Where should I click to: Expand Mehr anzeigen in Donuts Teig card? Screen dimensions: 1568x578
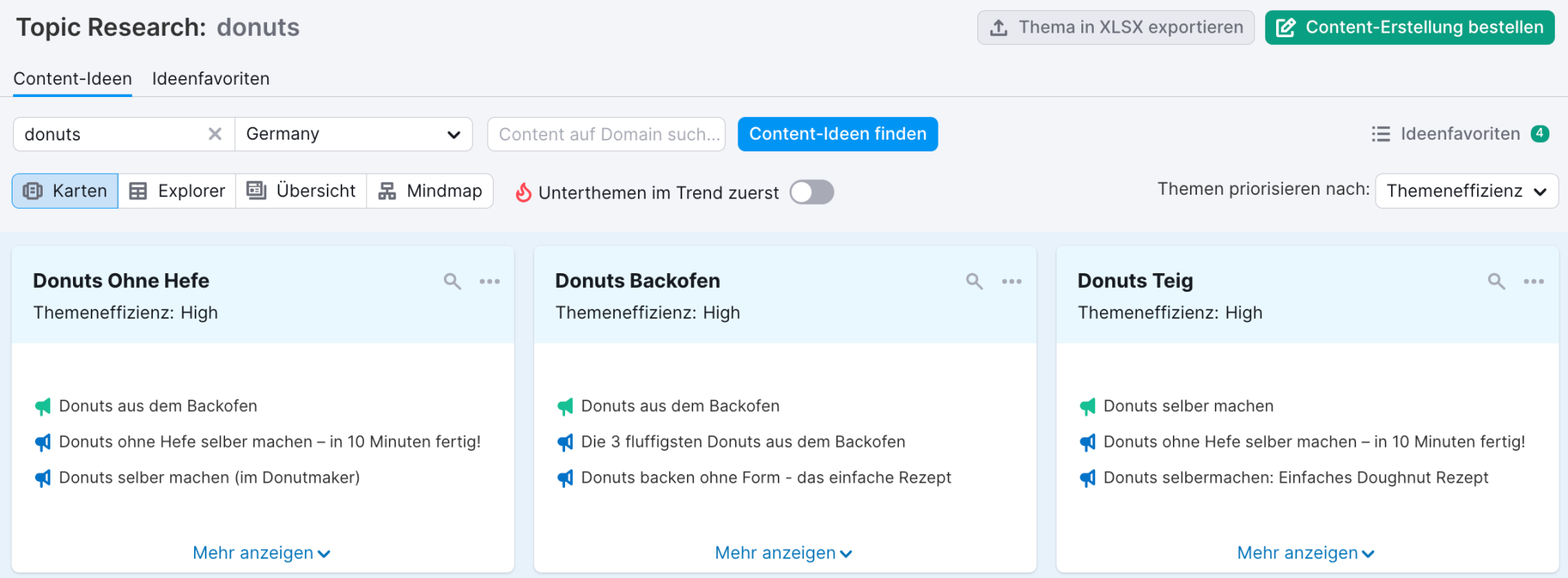[x=1306, y=553]
